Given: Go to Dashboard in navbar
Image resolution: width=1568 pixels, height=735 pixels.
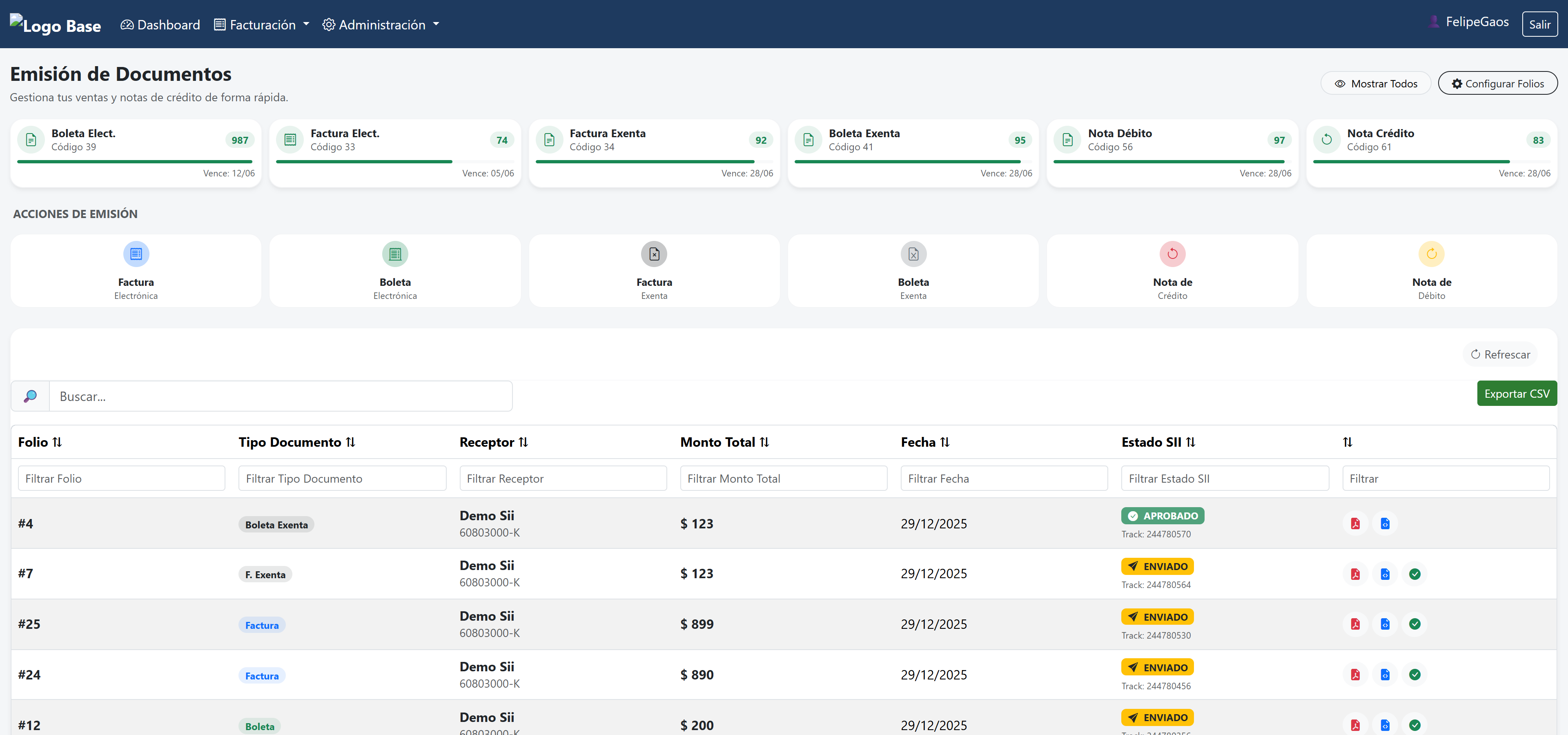Looking at the screenshot, I should point(160,24).
